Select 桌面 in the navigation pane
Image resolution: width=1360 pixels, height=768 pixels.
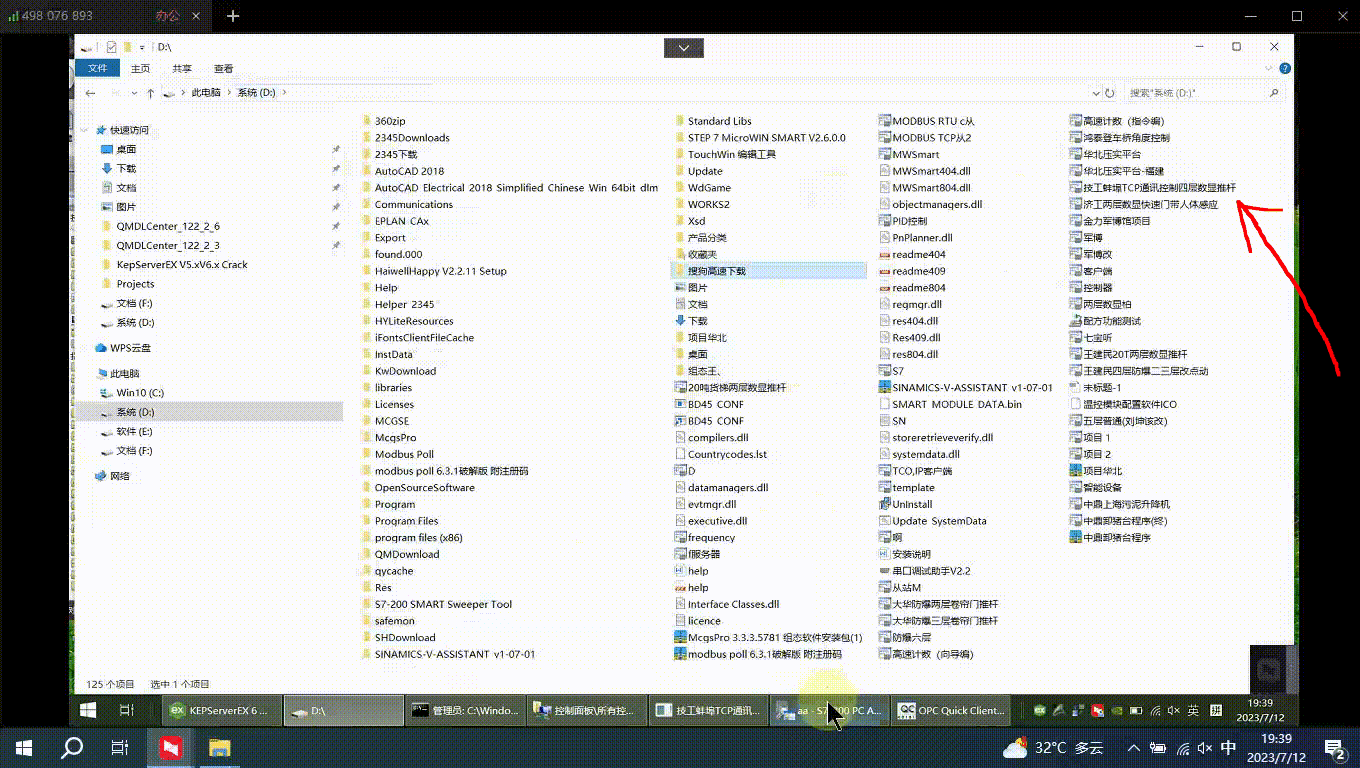tap(126, 149)
